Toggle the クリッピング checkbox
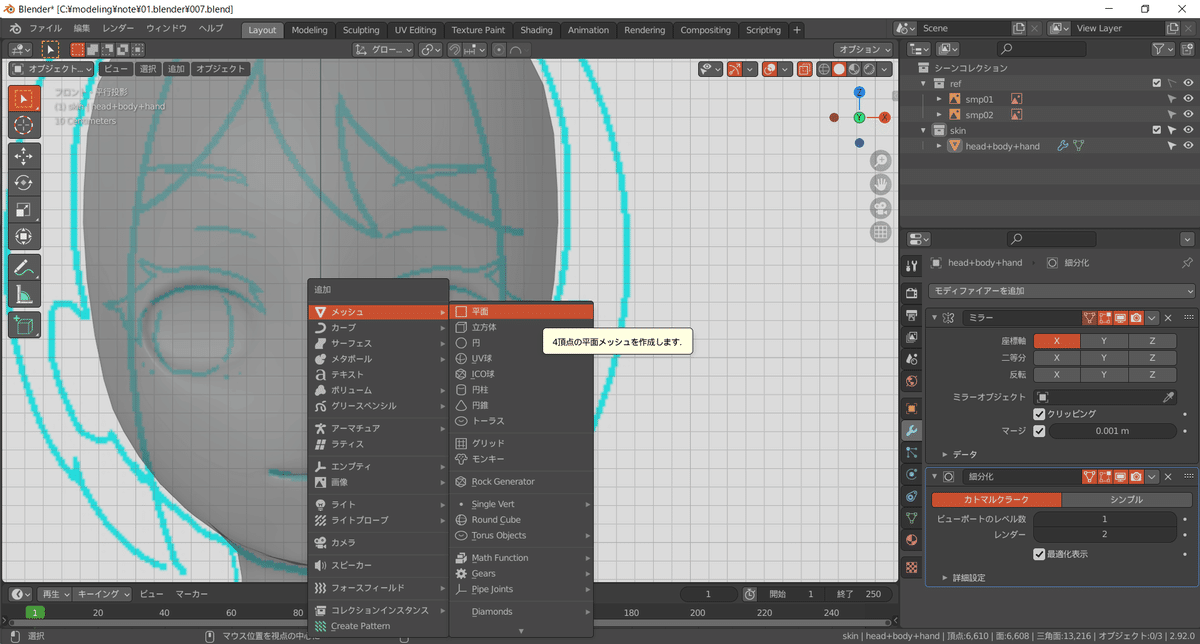 [x=1039, y=414]
